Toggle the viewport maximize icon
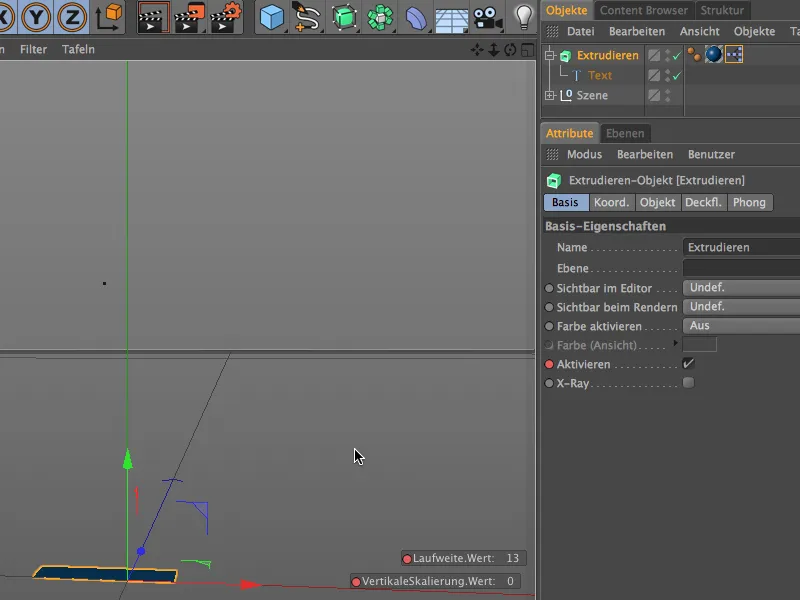Viewport: 800px width, 600px height. click(x=528, y=49)
